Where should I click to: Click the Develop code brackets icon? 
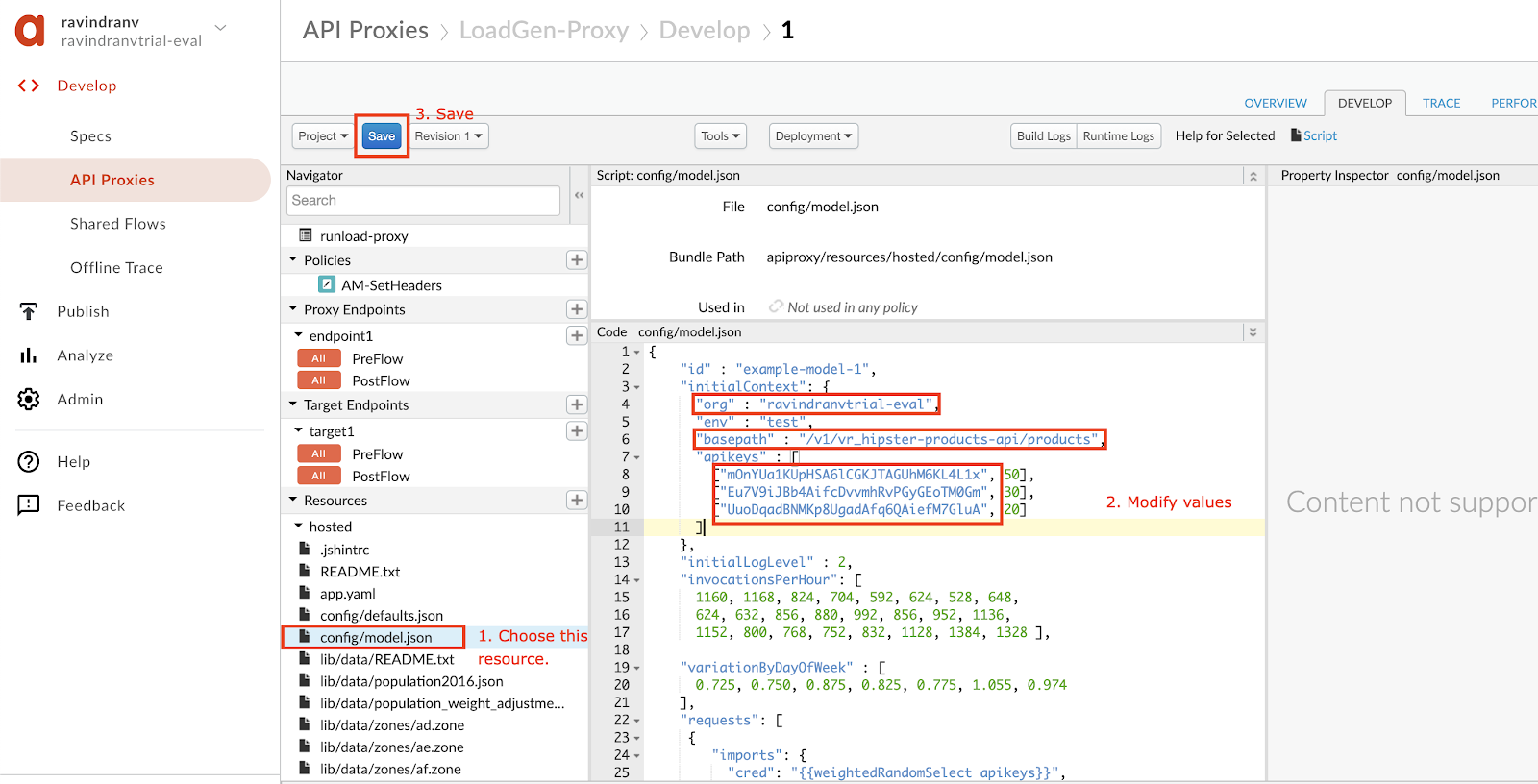tap(29, 86)
